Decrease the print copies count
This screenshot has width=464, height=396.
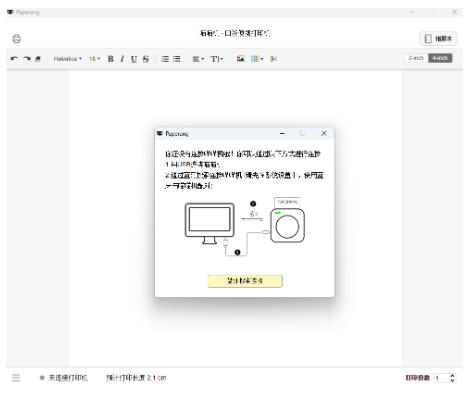452,380
